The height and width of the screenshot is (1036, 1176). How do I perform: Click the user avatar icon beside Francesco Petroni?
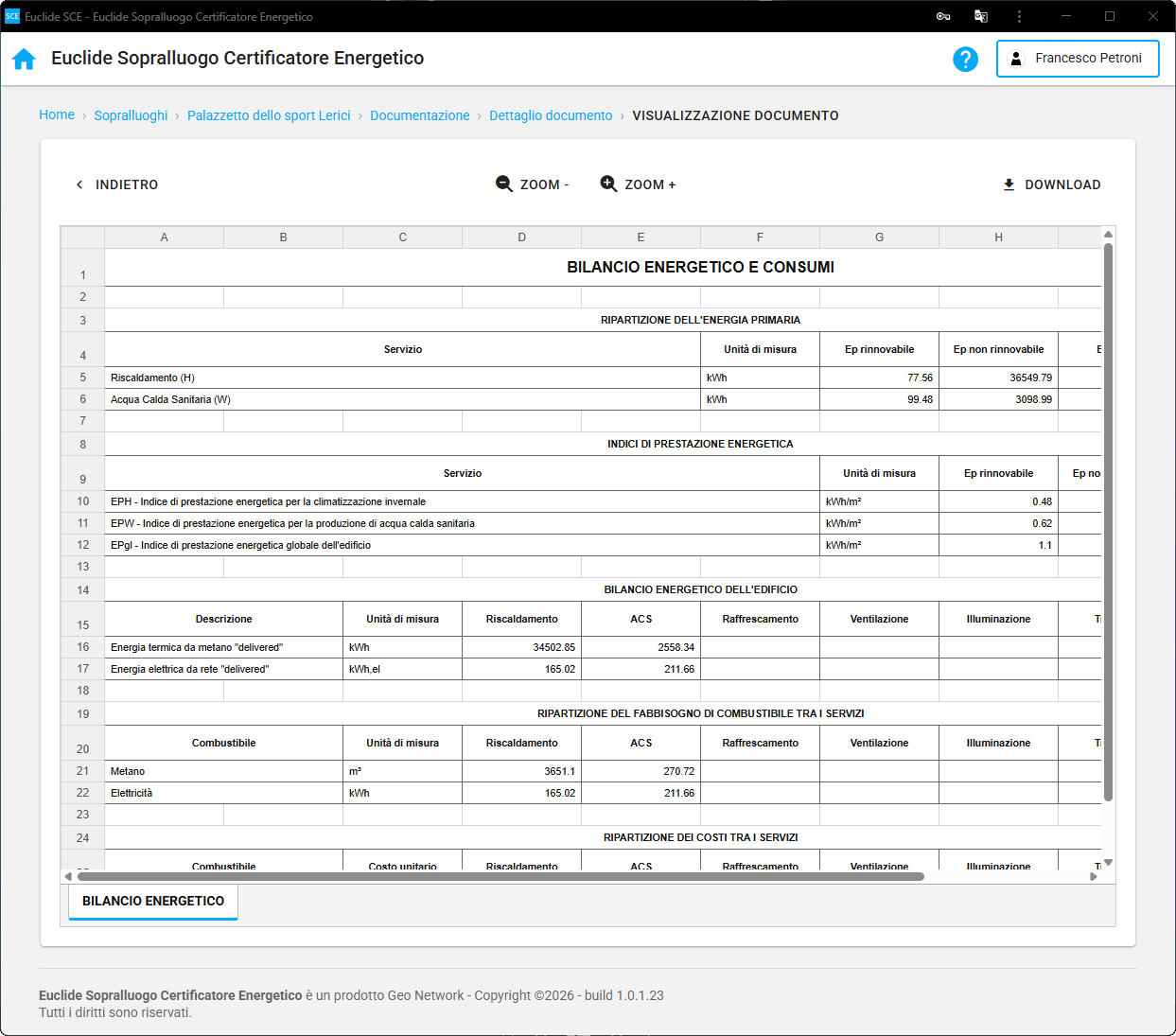[x=1015, y=59]
